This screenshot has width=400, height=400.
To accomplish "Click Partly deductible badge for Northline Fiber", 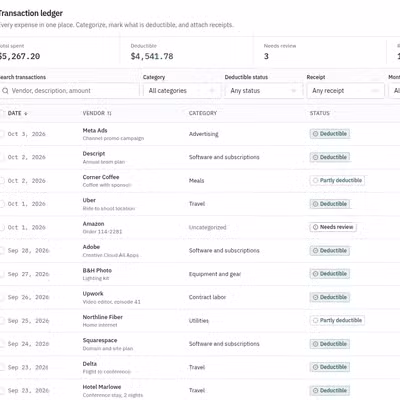I will [337, 320].
